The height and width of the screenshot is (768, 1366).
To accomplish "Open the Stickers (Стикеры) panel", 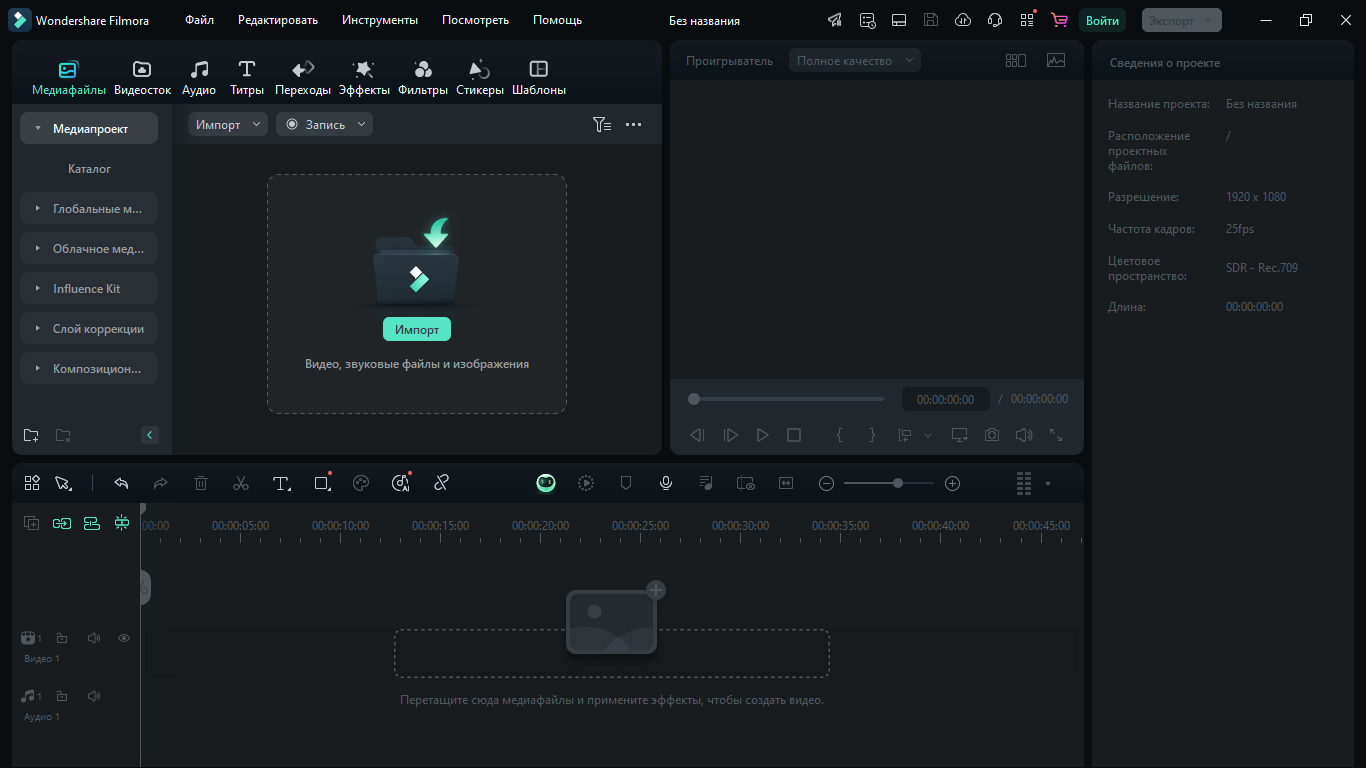I will point(479,77).
